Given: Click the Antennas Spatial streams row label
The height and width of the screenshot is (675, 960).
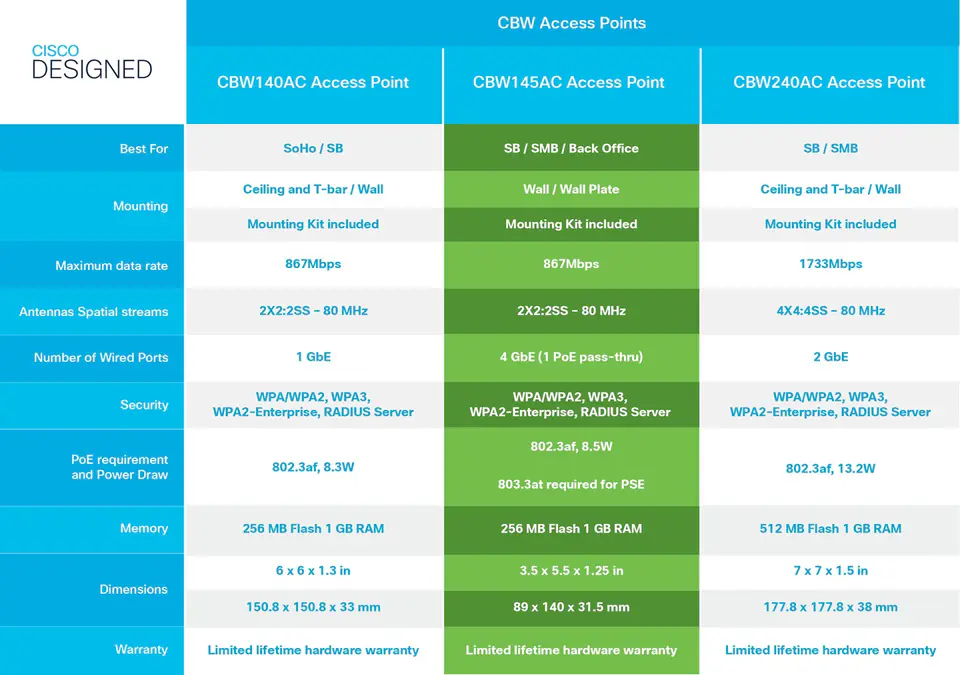Looking at the screenshot, I should [x=94, y=312].
